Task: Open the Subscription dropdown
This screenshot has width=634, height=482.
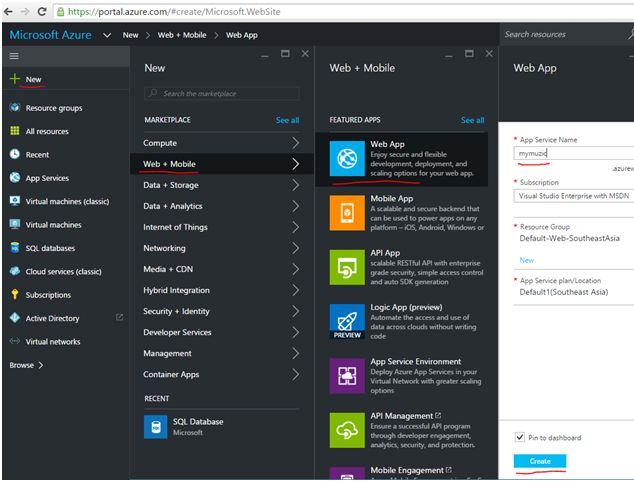Action: (574, 196)
